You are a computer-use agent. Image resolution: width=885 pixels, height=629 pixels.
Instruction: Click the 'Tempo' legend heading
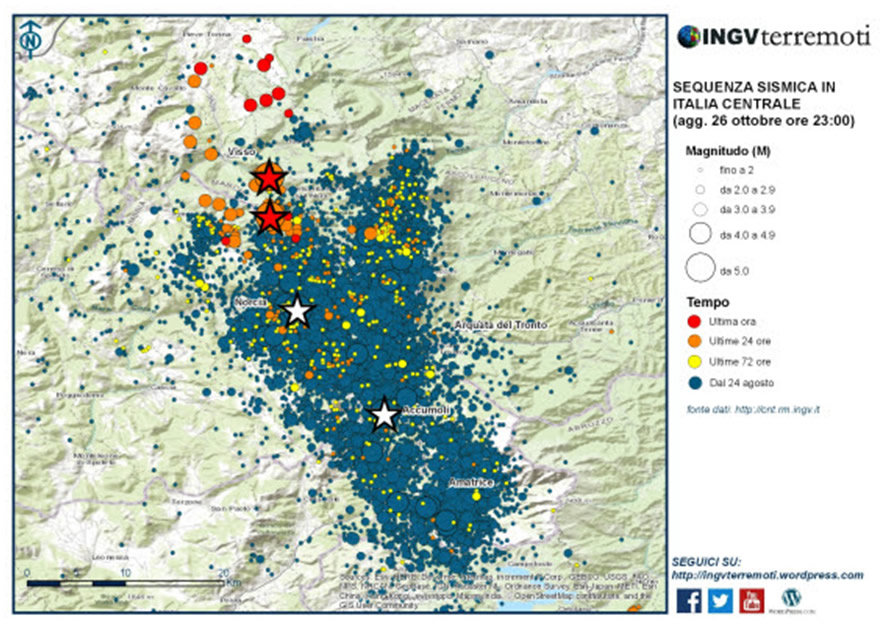[708, 302]
